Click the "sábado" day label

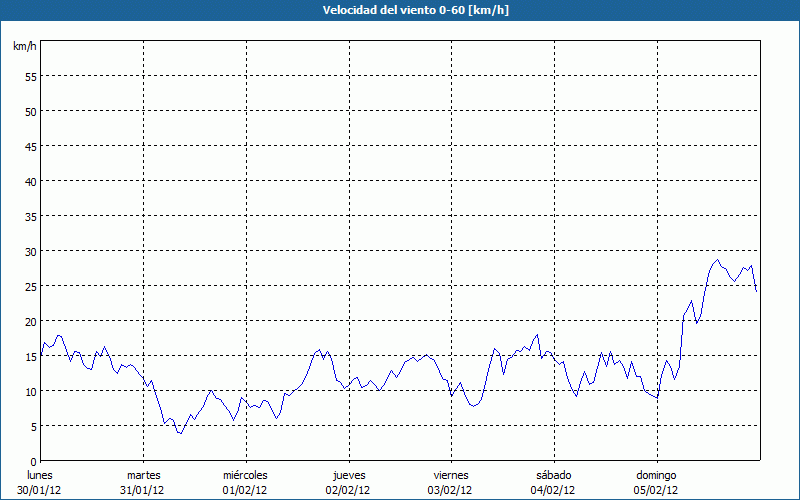553,475
